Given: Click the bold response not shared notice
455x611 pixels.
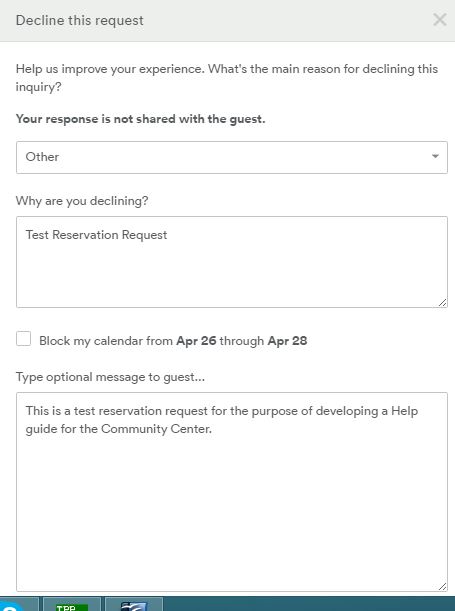Looking at the screenshot, I should (141, 119).
